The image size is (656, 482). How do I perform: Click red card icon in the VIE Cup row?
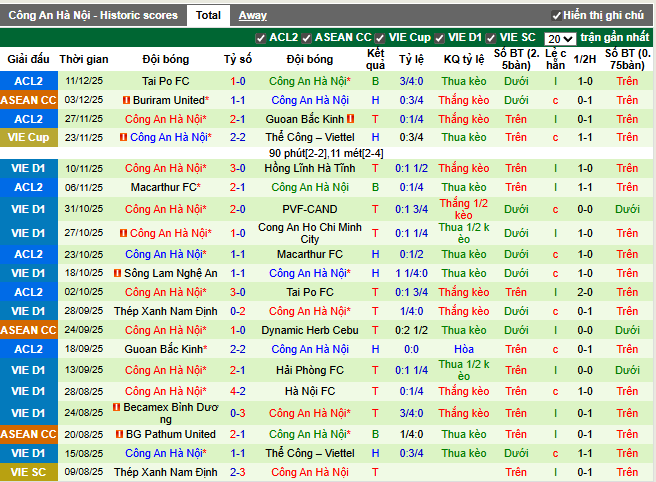click(124, 137)
